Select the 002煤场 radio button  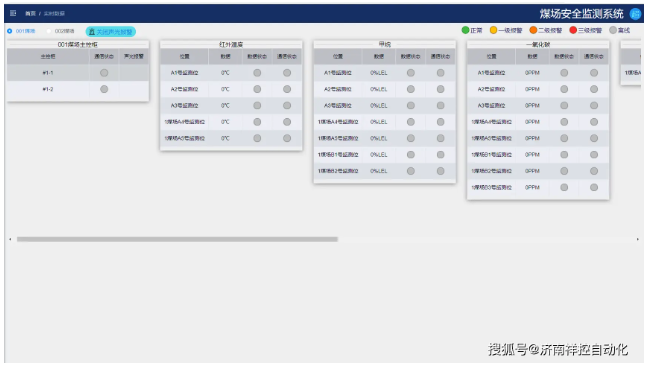49,31
